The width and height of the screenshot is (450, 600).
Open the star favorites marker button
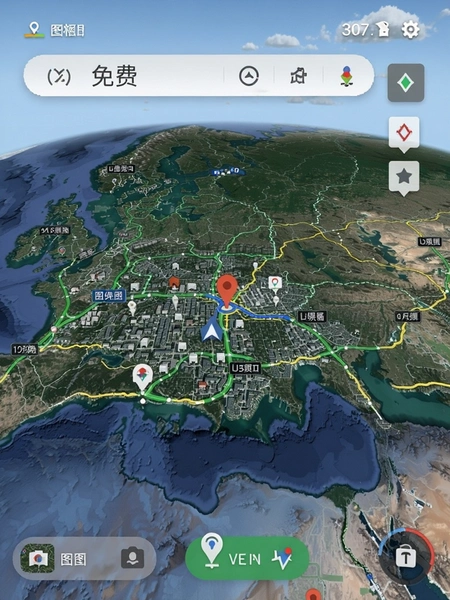point(404,178)
